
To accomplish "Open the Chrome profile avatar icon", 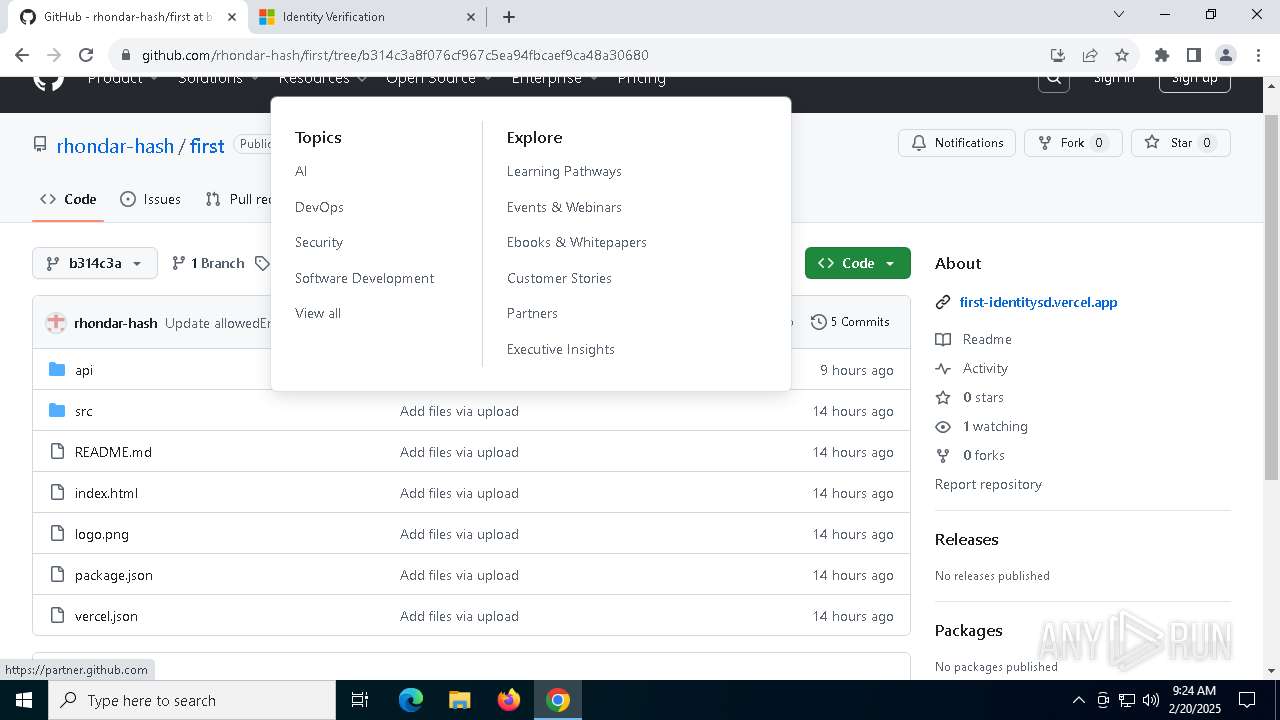I will click(x=1225, y=55).
